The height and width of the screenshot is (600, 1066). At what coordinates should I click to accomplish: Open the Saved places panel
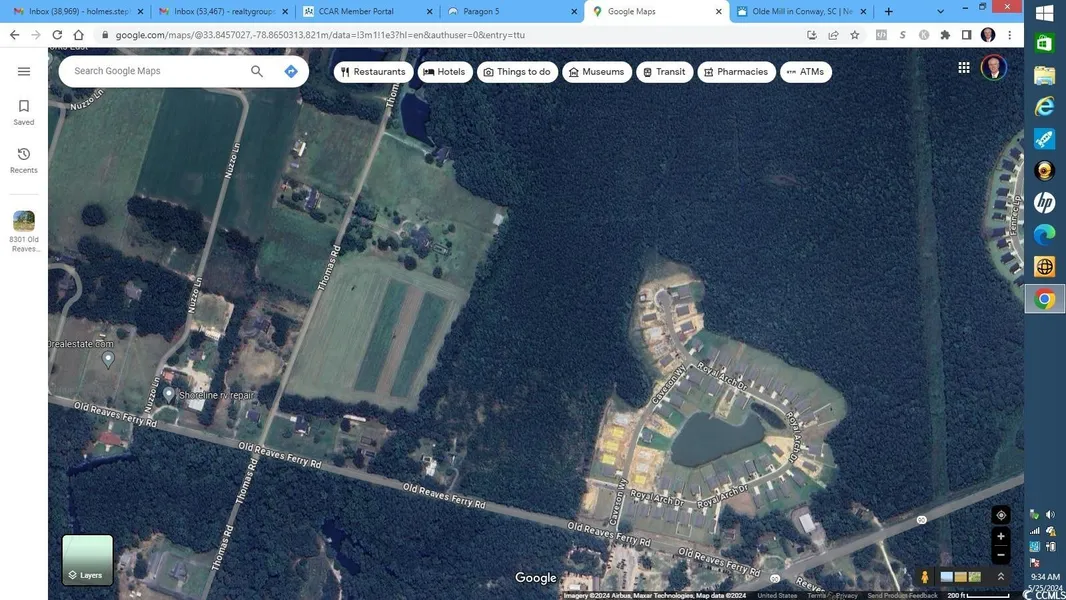point(24,112)
